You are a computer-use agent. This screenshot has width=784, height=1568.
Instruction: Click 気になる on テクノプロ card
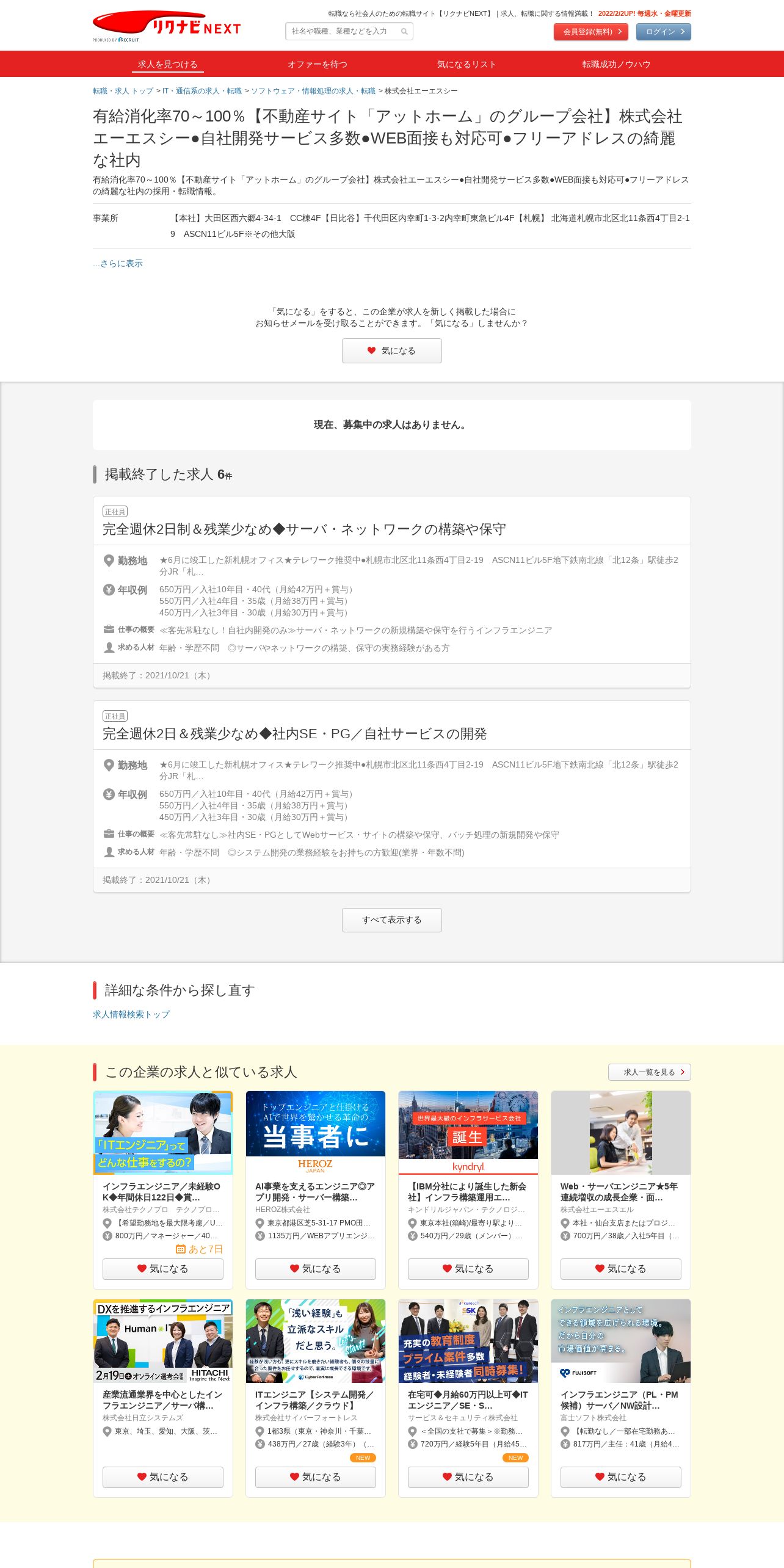click(x=163, y=1269)
